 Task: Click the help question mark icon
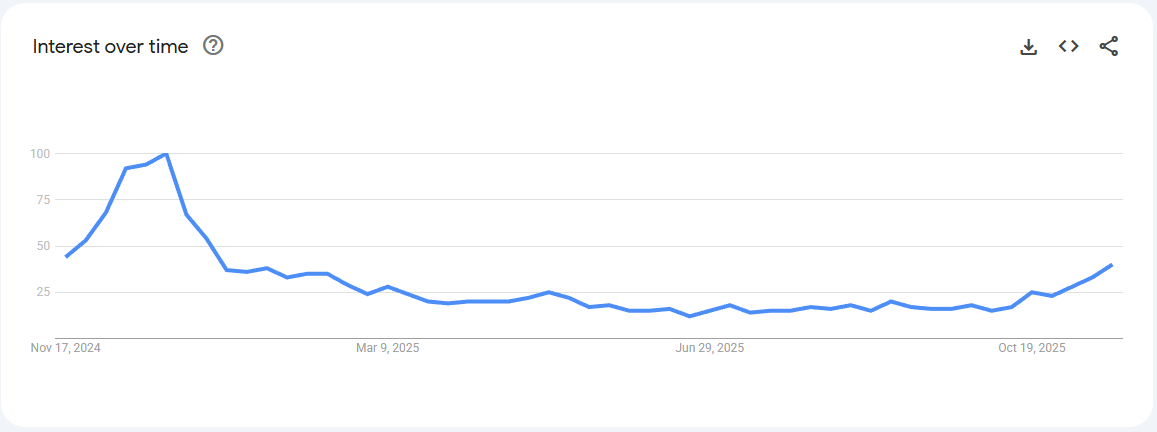pos(213,46)
